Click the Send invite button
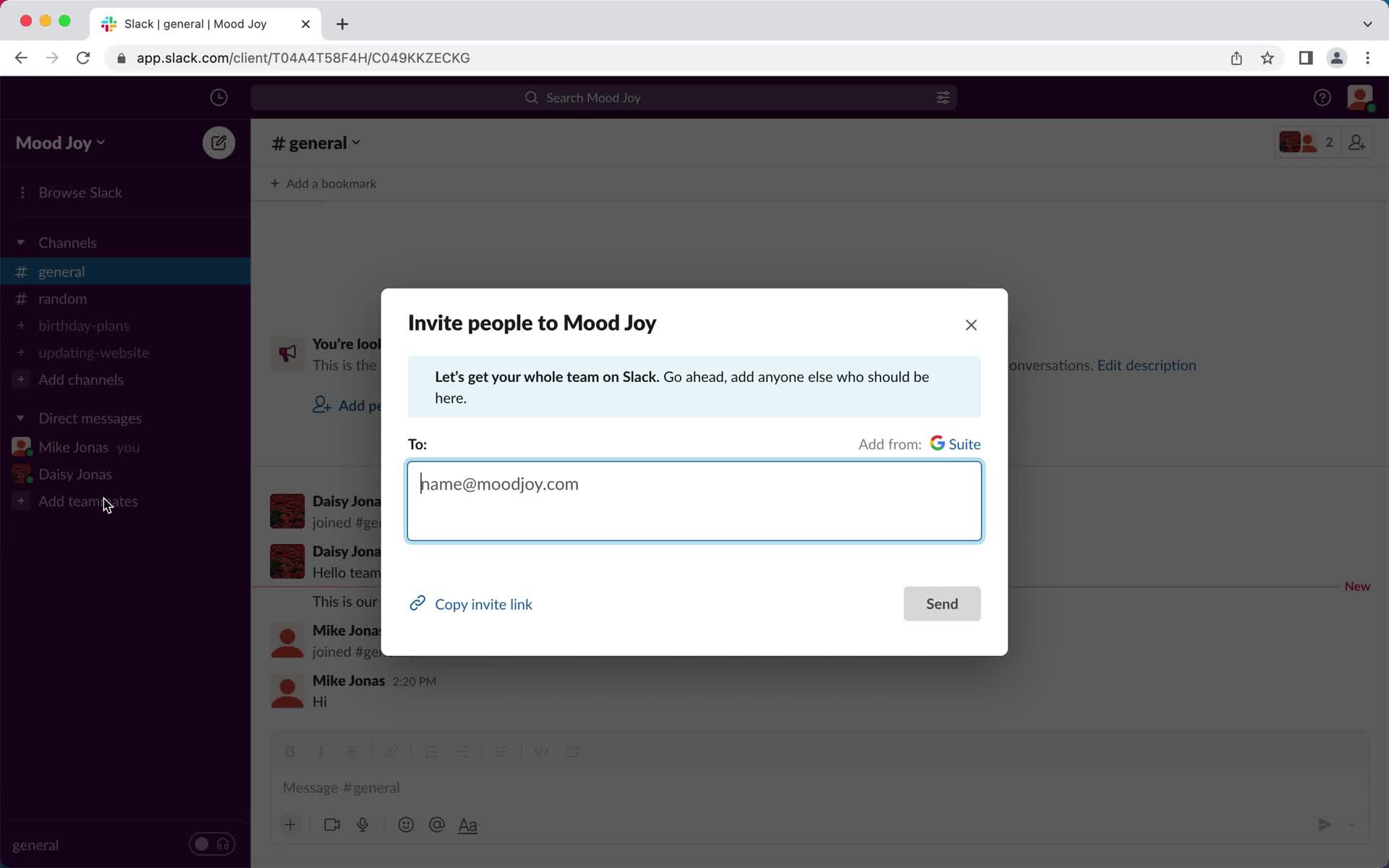Image resolution: width=1389 pixels, height=868 pixels. click(x=942, y=603)
